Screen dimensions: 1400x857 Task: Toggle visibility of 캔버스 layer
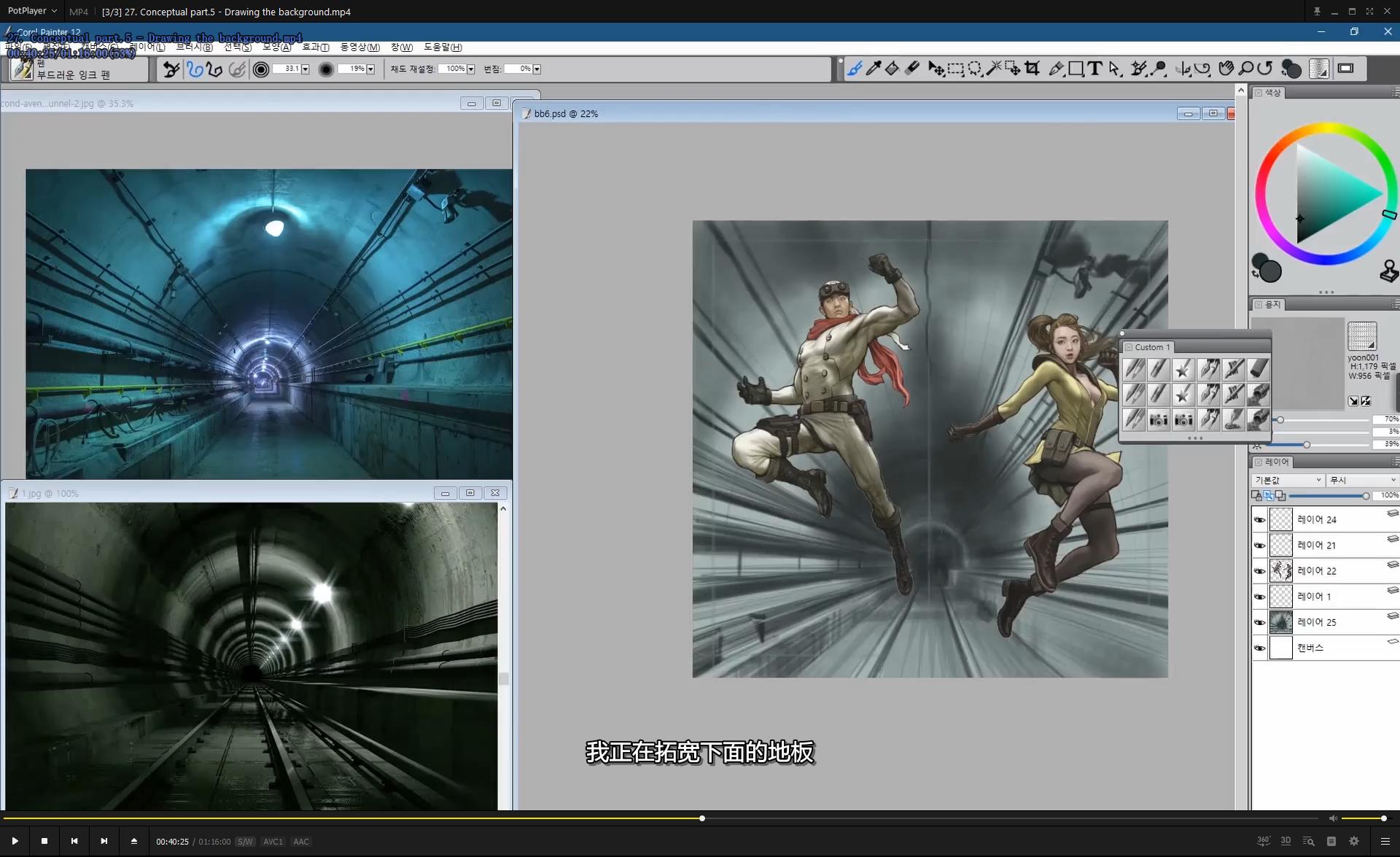click(x=1259, y=648)
